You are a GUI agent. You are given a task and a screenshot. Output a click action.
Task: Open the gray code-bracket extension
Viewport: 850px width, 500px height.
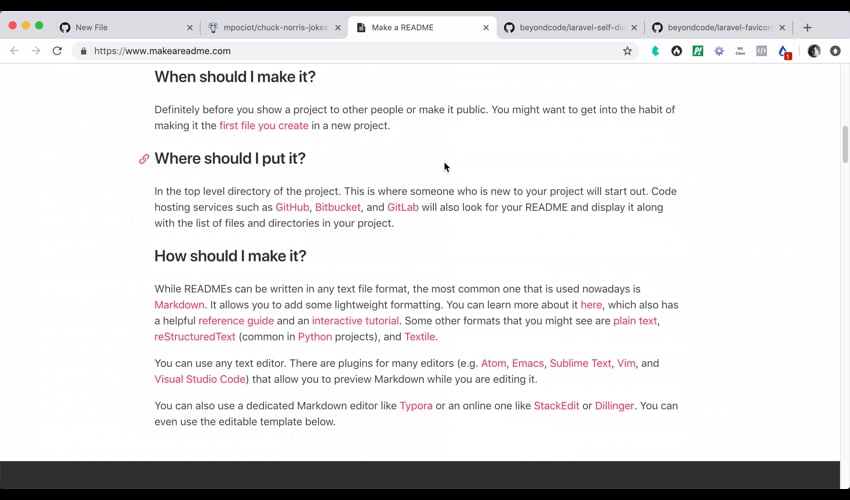762,51
